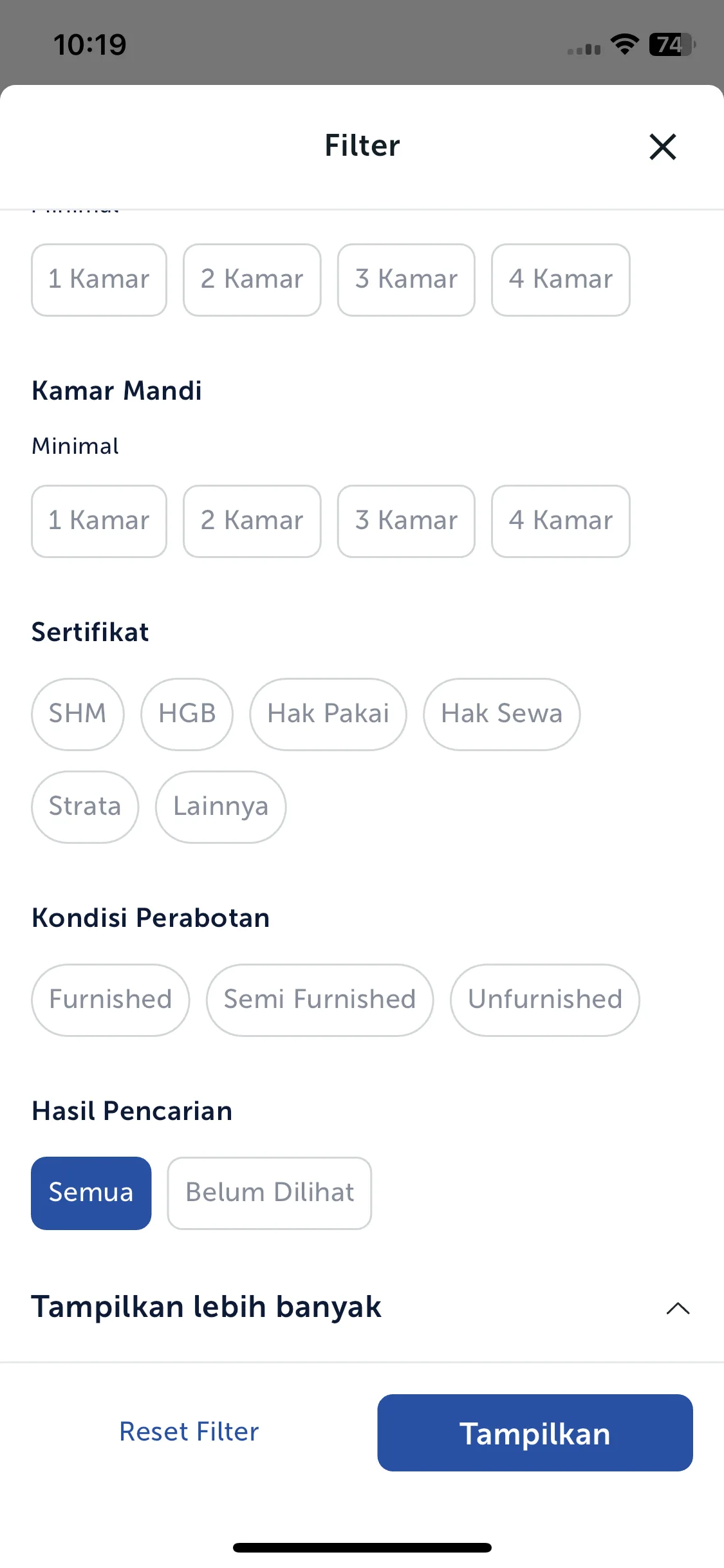The width and height of the screenshot is (724, 1568).
Task: Choose Semi Furnished option
Action: pos(320,1000)
